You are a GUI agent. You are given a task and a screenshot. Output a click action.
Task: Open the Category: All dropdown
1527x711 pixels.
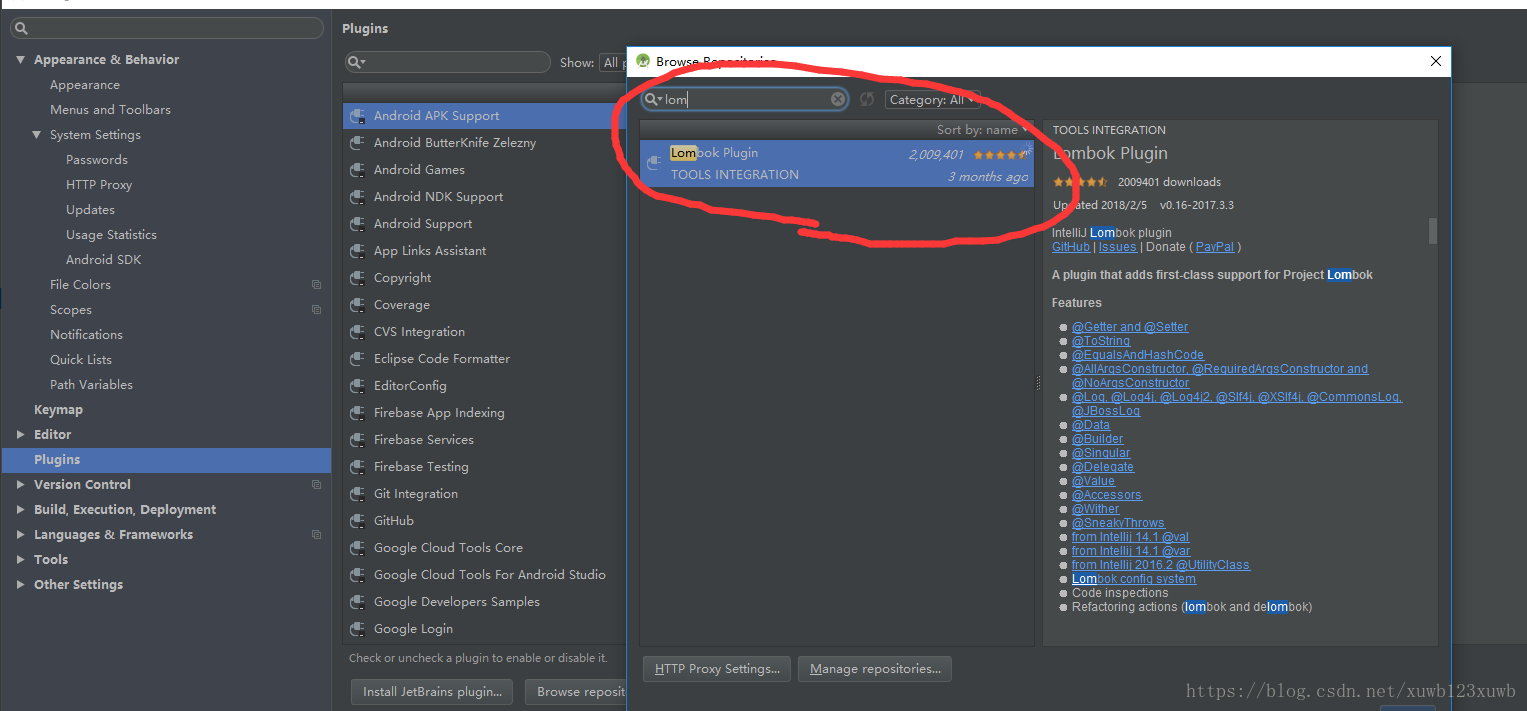coord(932,100)
